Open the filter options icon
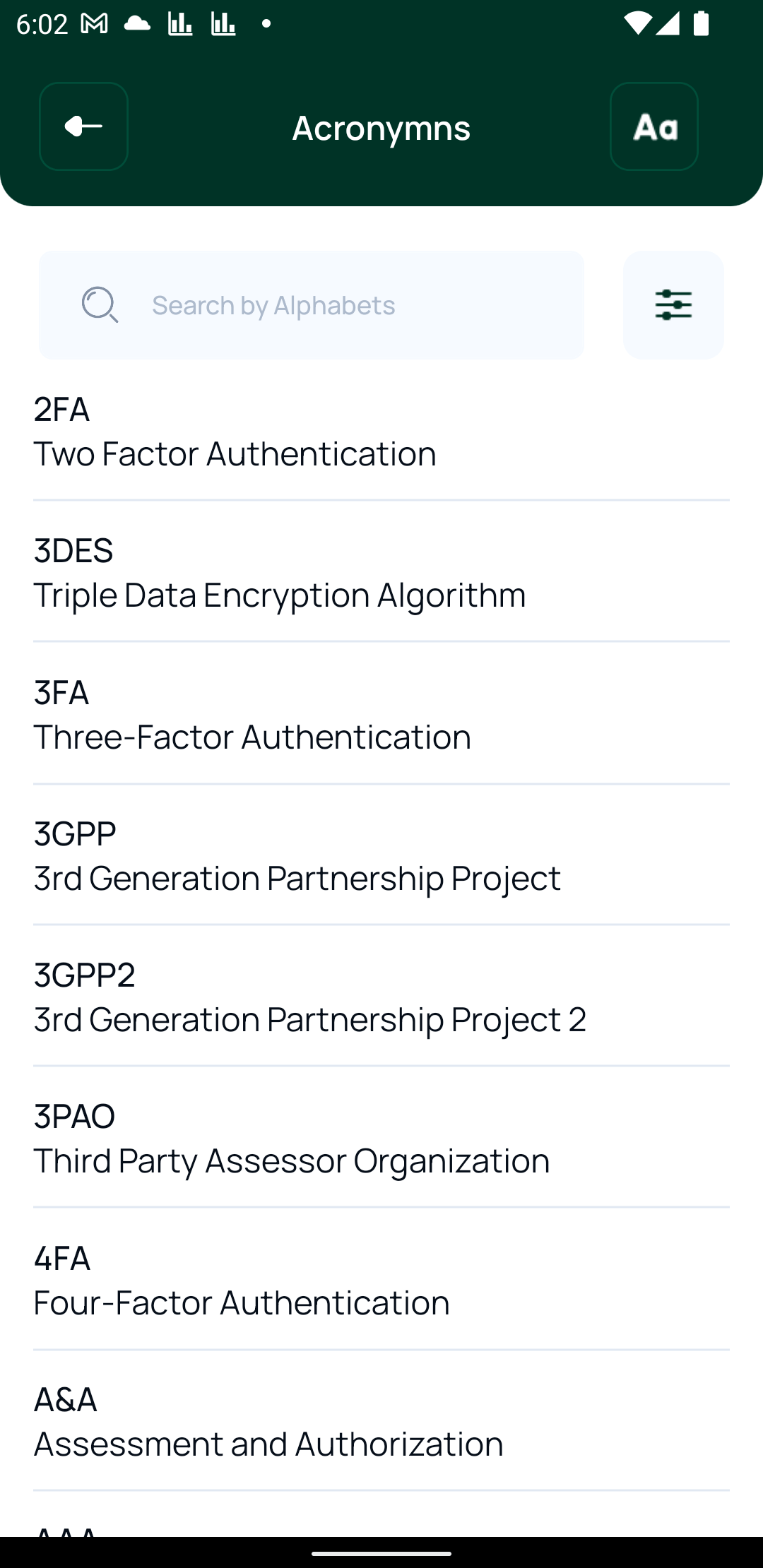The height and width of the screenshot is (1568, 763). pyautogui.click(x=673, y=304)
